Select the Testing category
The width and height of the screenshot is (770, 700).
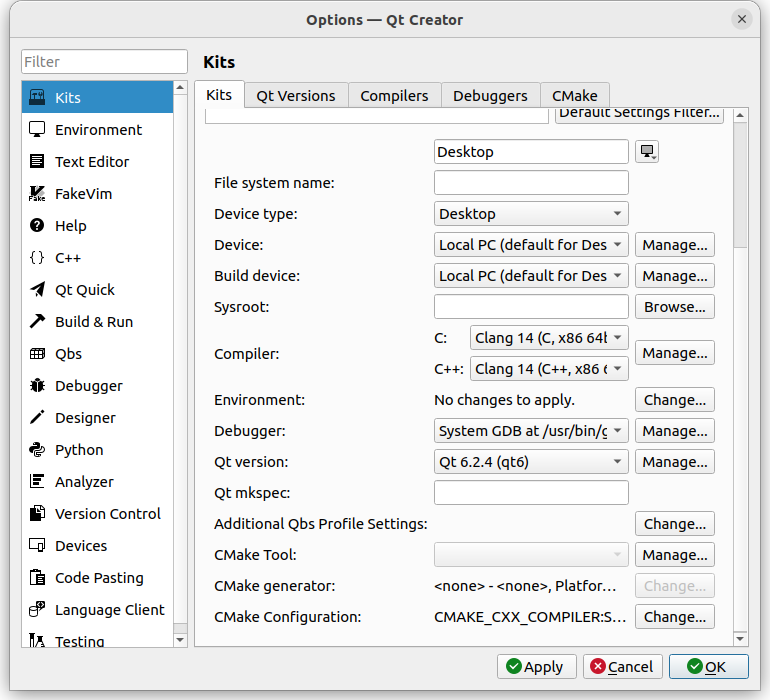tap(97, 638)
